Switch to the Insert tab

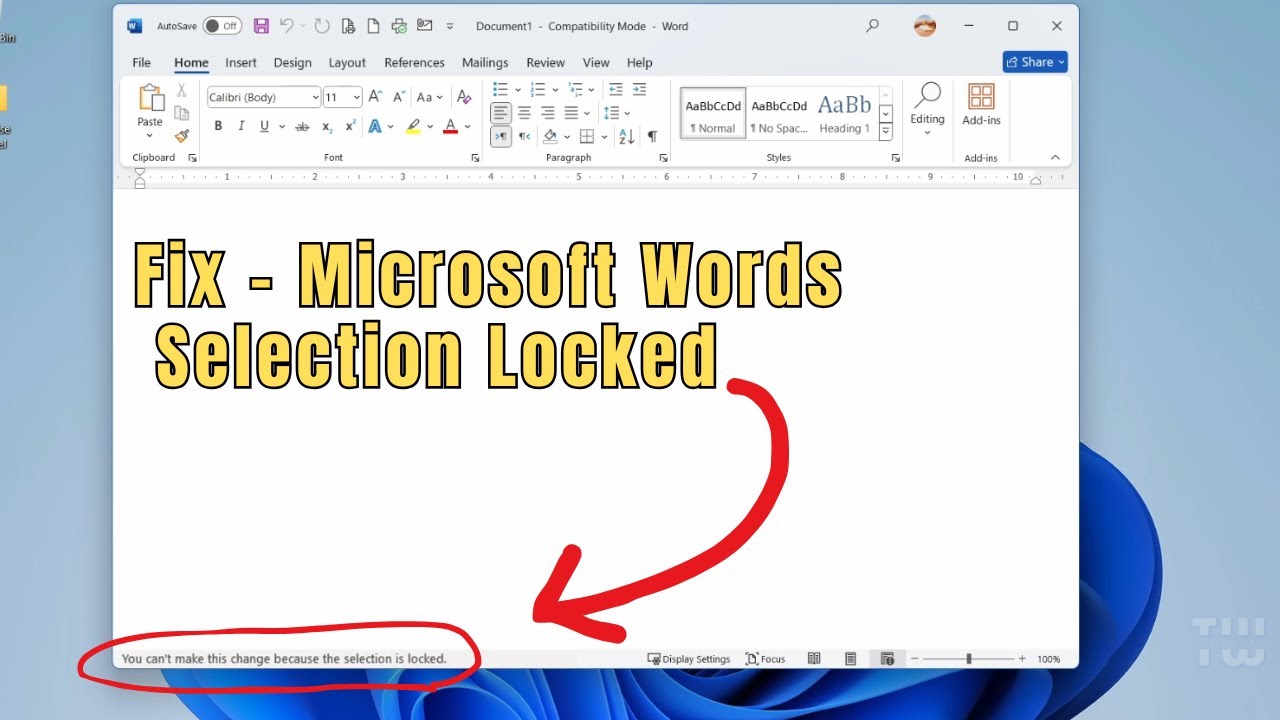pos(241,62)
